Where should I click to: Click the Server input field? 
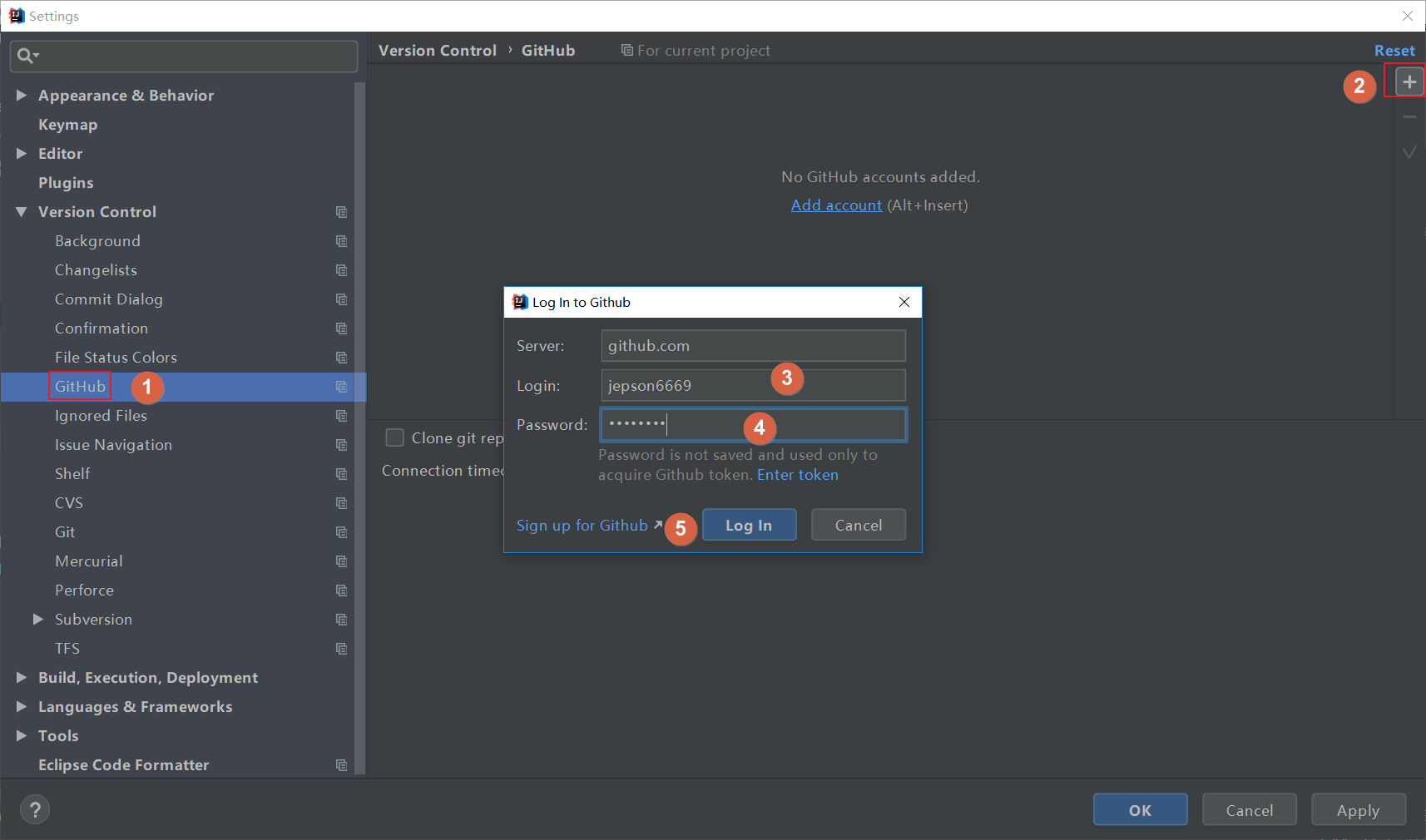pyautogui.click(x=753, y=346)
